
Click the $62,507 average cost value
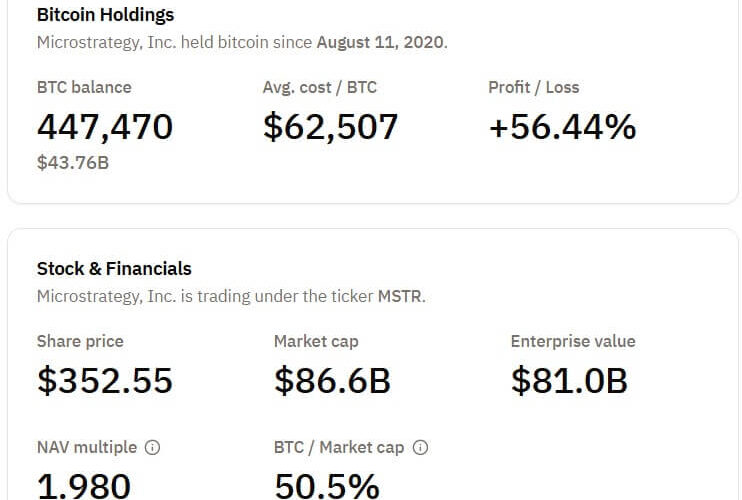[x=330, y=127]
